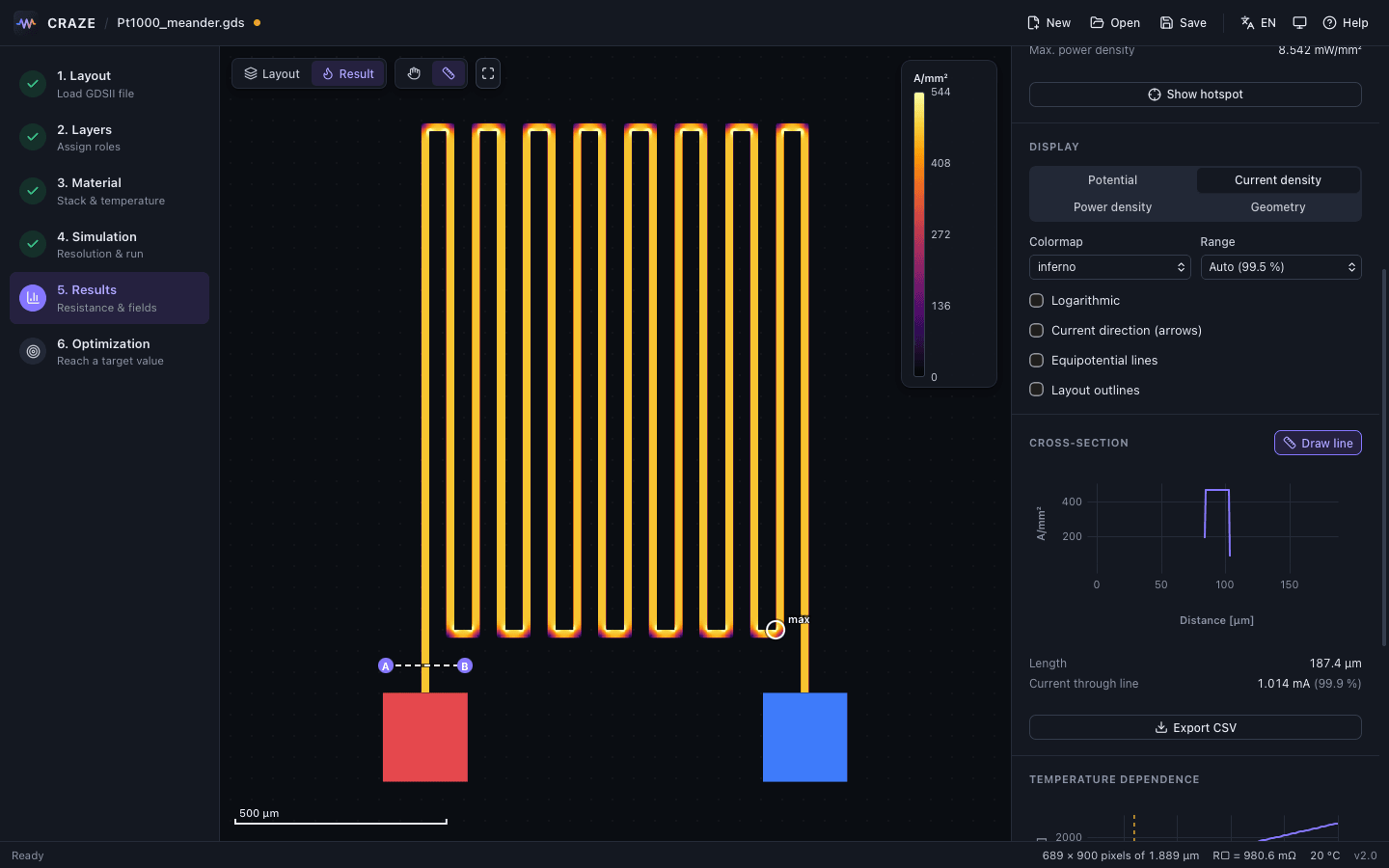Select the Geometry display tab
The image size is (1389, 868).
(1278, 207)
